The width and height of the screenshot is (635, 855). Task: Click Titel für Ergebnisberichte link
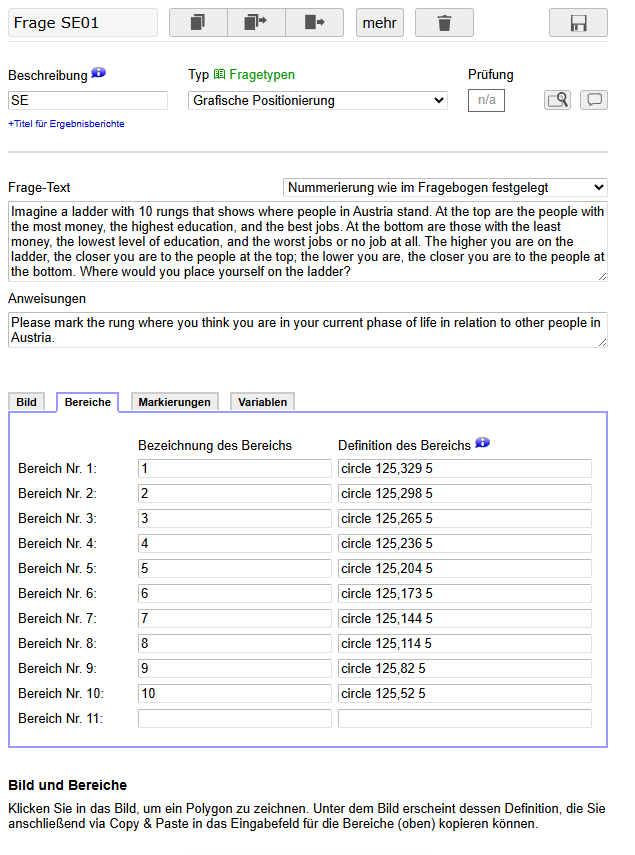click(x=66, y=124)
